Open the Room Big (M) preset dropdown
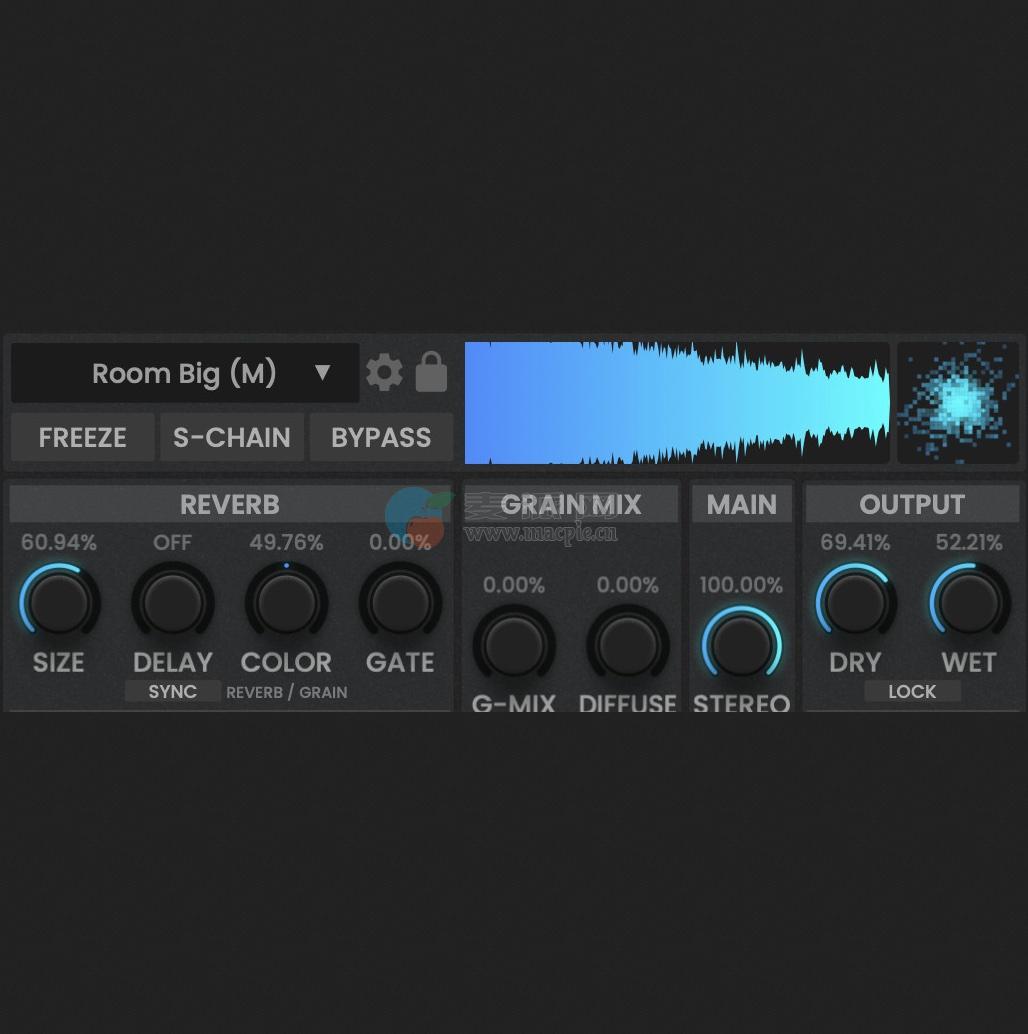1028x1034 pixels. point(185,372)
